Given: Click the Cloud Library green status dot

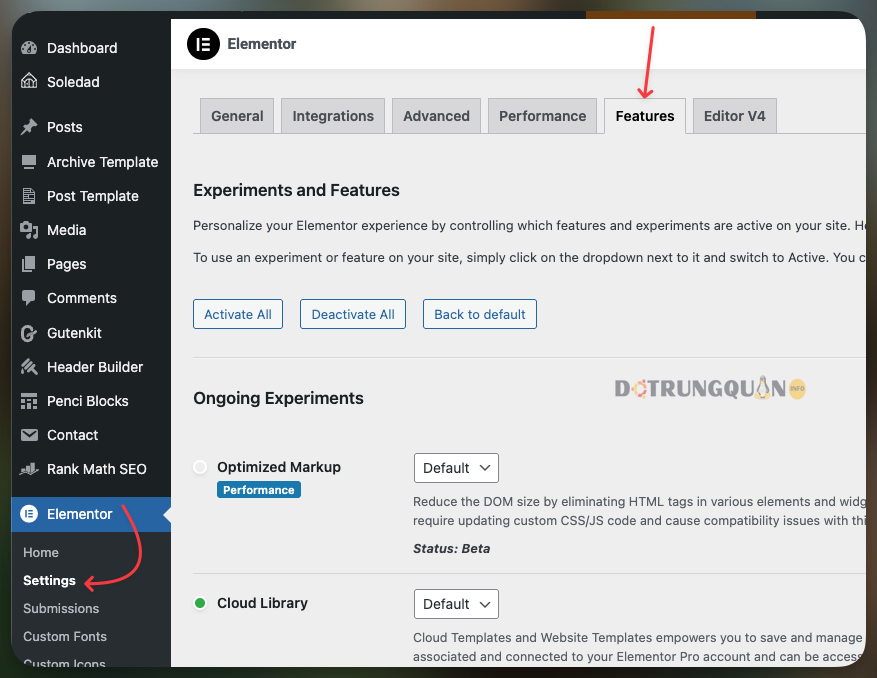Looking at the screenshot, I should (200, 603).
